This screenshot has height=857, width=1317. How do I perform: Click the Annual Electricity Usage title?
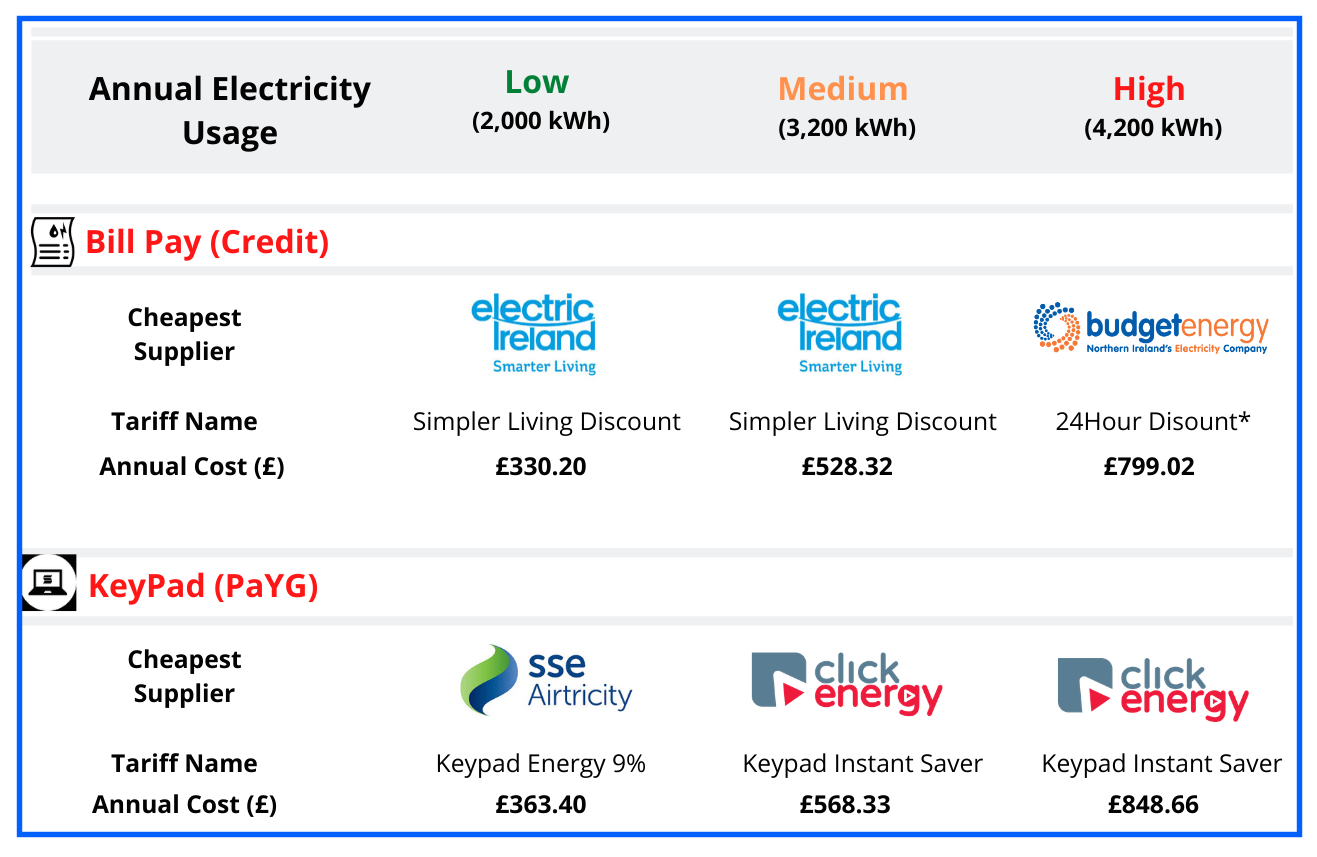coord(230,110)
